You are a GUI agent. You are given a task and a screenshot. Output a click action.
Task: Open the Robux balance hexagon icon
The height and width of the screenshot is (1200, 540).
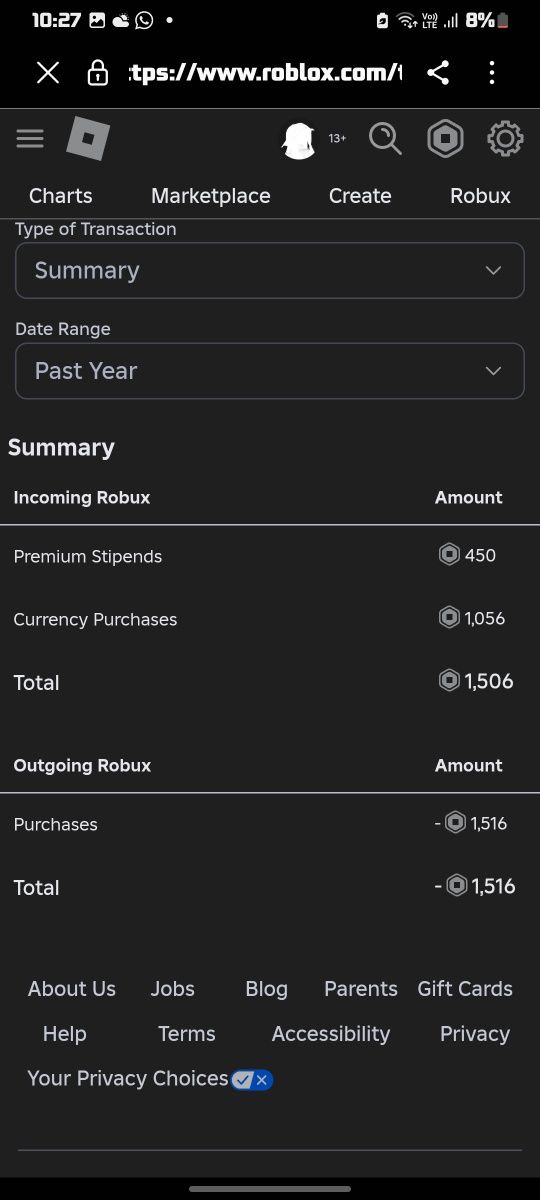[x=445, y=138]
